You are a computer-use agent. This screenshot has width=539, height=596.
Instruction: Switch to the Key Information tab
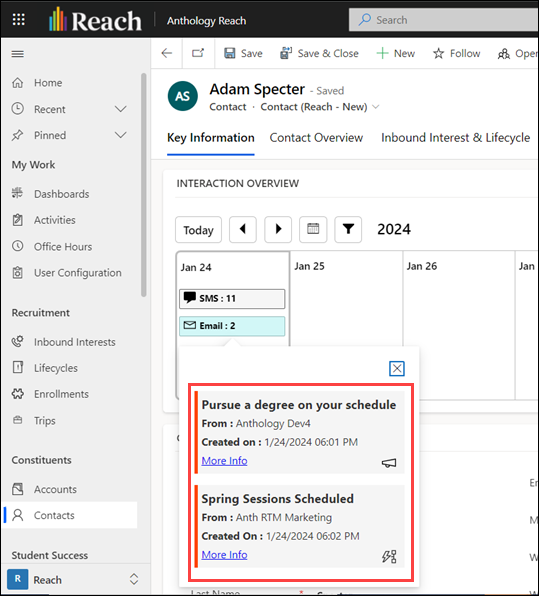pos(211,138)
